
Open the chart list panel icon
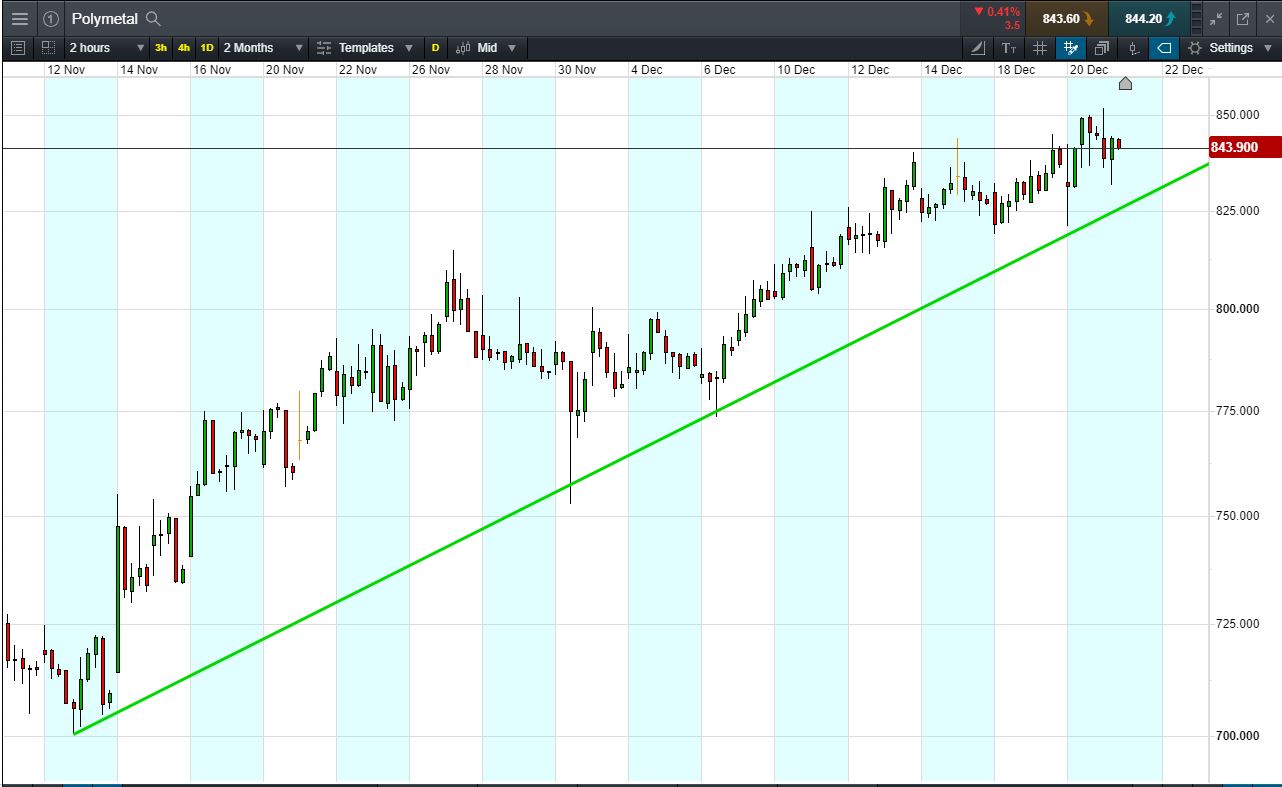[x=18, y=48]
